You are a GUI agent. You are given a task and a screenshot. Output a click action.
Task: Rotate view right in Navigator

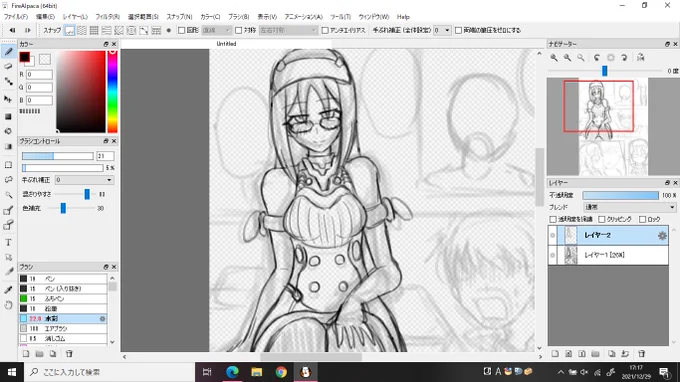tap(624, 58)
